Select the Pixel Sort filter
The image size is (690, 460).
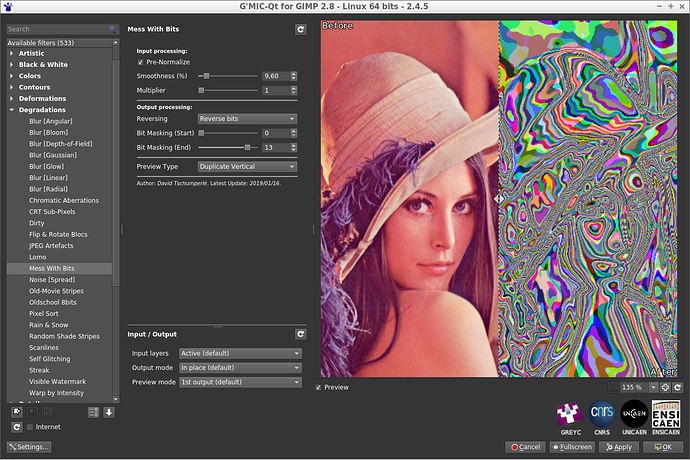pos(44,313)
